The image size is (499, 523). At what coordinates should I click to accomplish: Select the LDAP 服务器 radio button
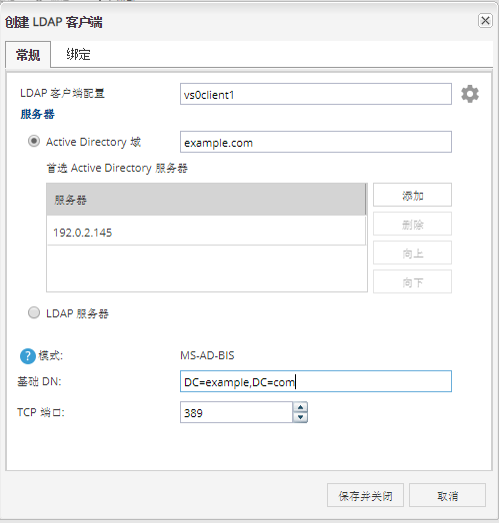coord(34,313)
